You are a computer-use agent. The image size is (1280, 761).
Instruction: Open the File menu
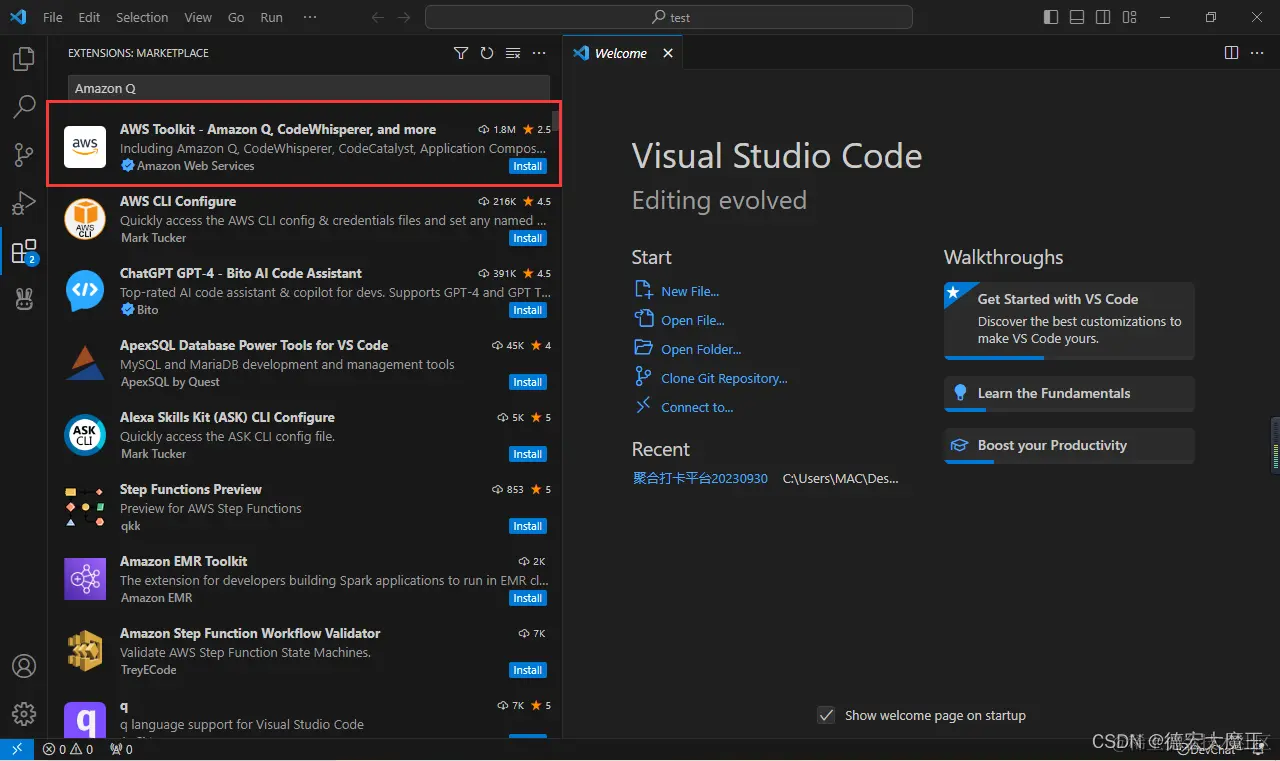point(53,17)
